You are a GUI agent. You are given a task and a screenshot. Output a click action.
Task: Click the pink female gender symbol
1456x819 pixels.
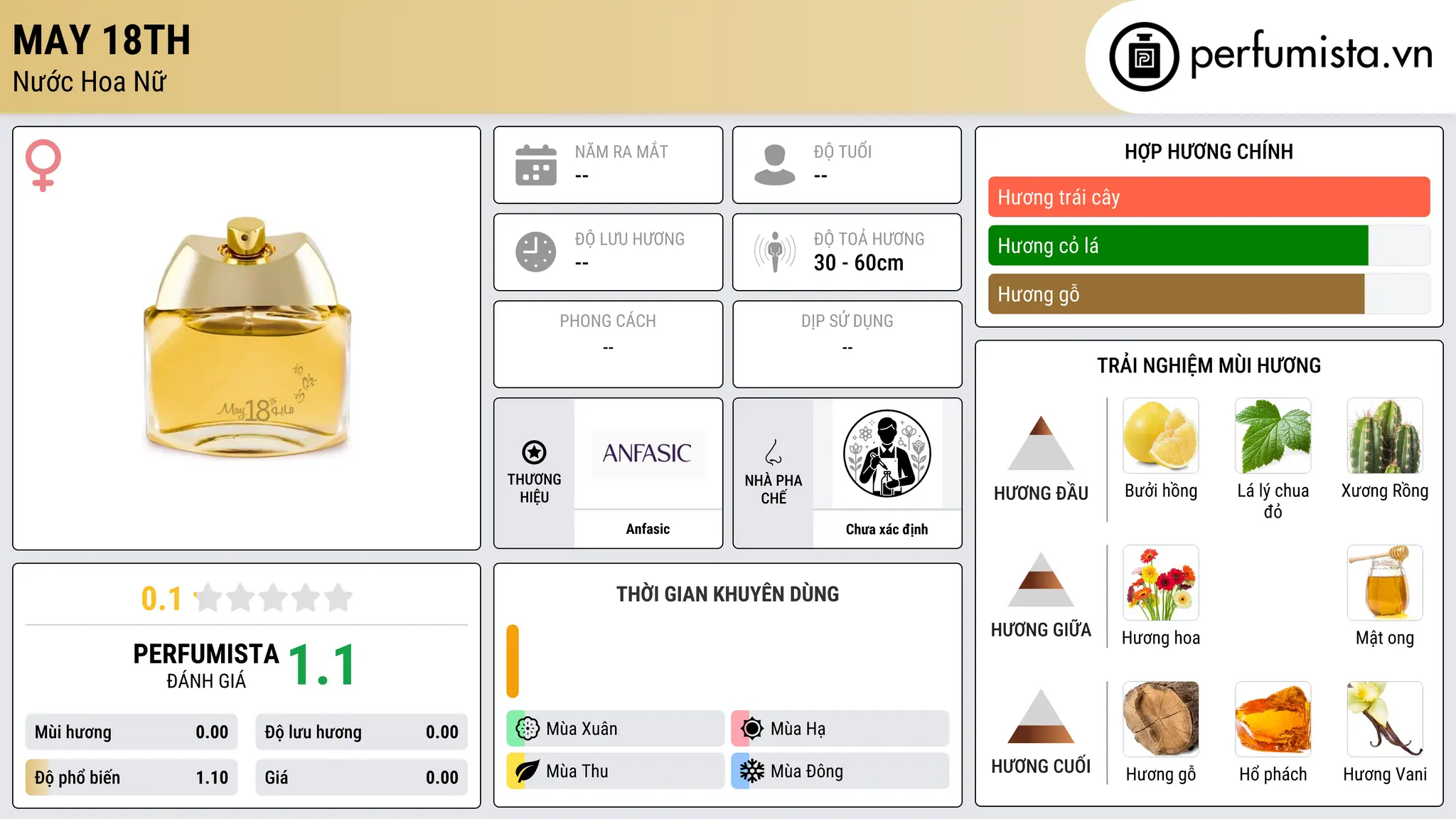click(43, 166)
